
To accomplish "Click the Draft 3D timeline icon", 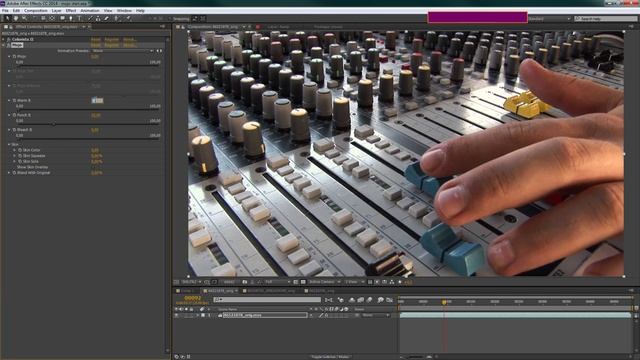I will [x=340, y=300].
